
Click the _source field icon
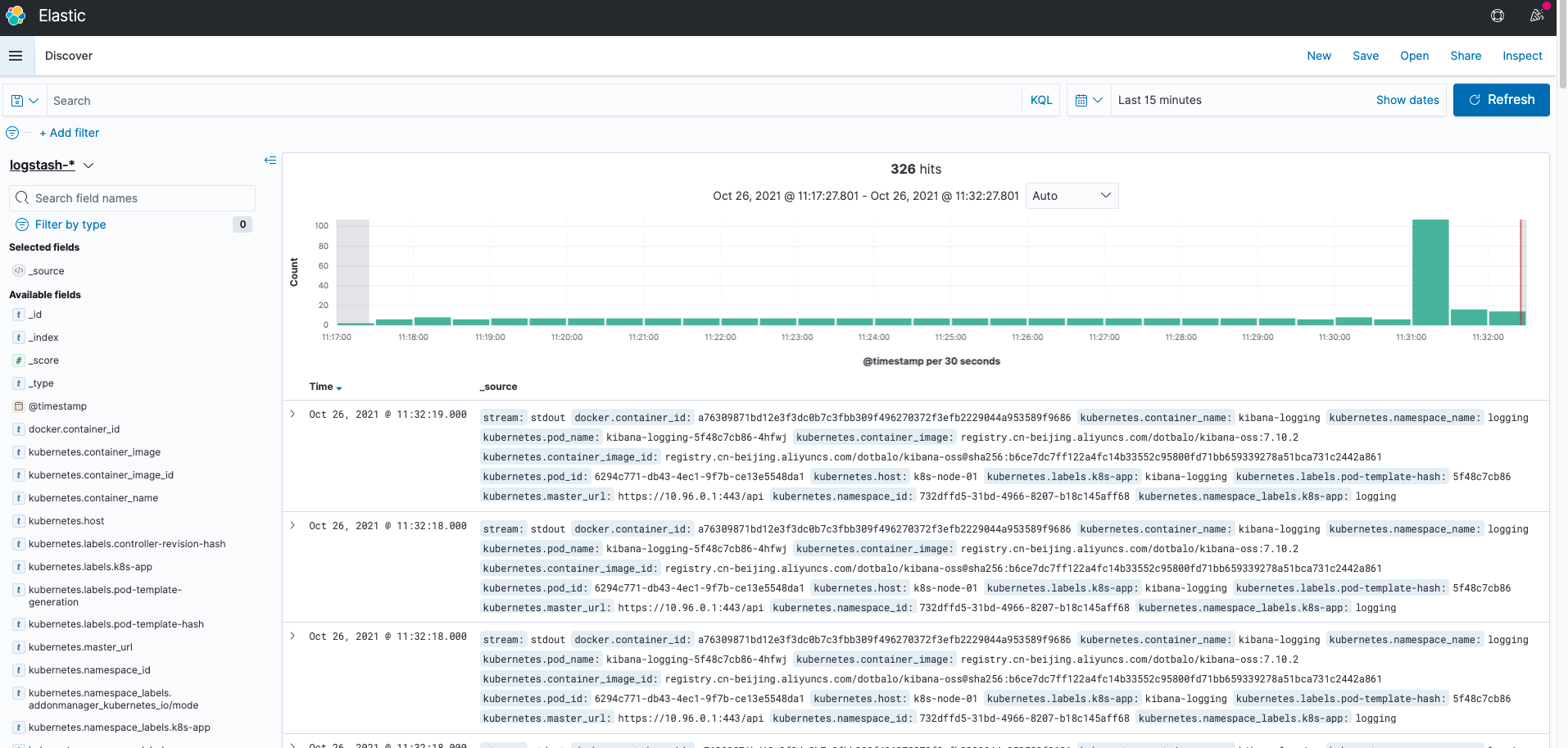click(x=19, y=270)
